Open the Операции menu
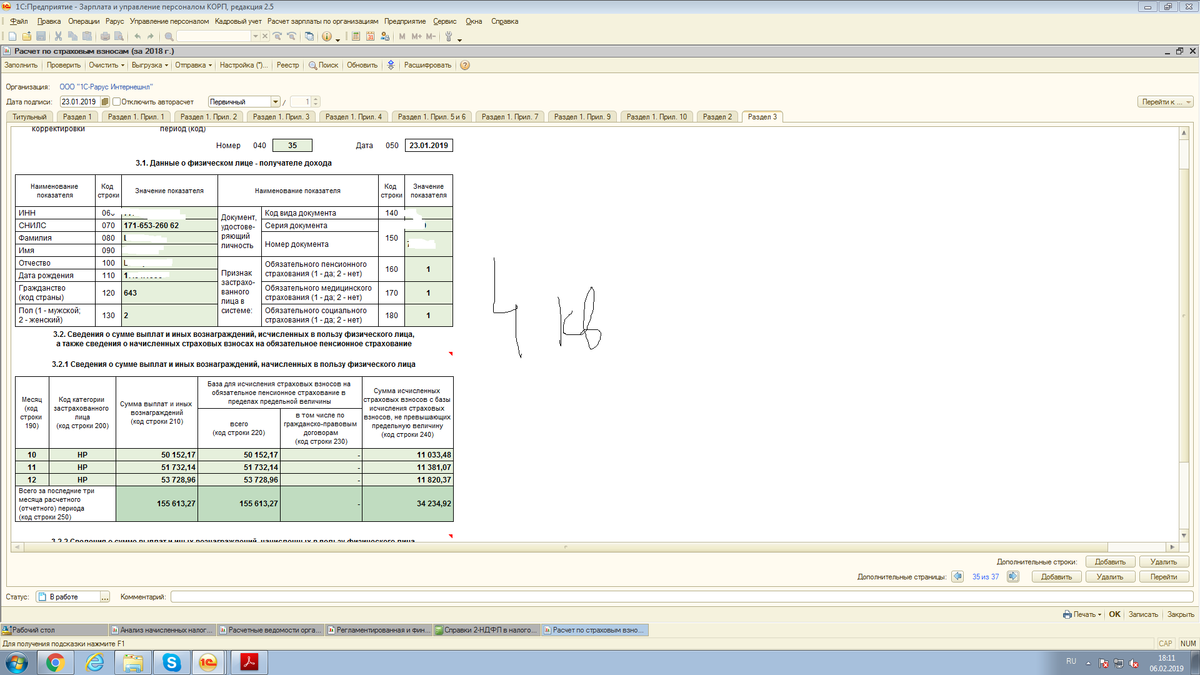Image resolution: width=1200 pixels, height=675 pixels. pyautogui.click(x=83, y=21)
